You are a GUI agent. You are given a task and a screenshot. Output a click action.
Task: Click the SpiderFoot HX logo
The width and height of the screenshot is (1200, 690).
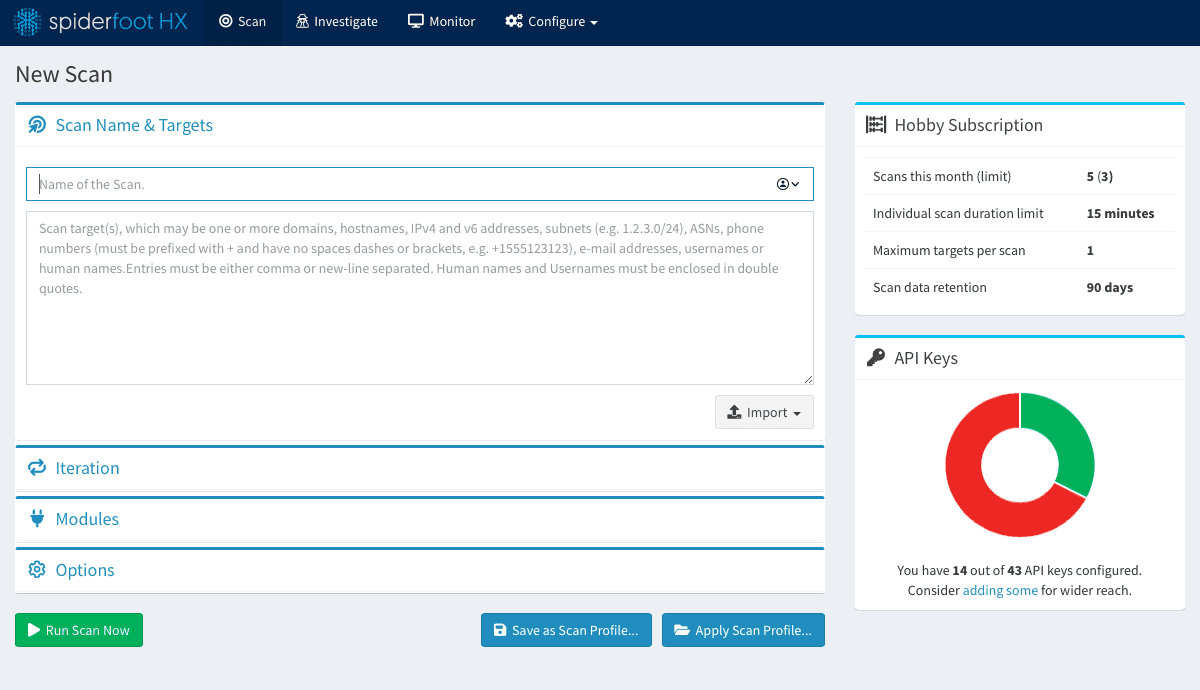tap(101, 21)
